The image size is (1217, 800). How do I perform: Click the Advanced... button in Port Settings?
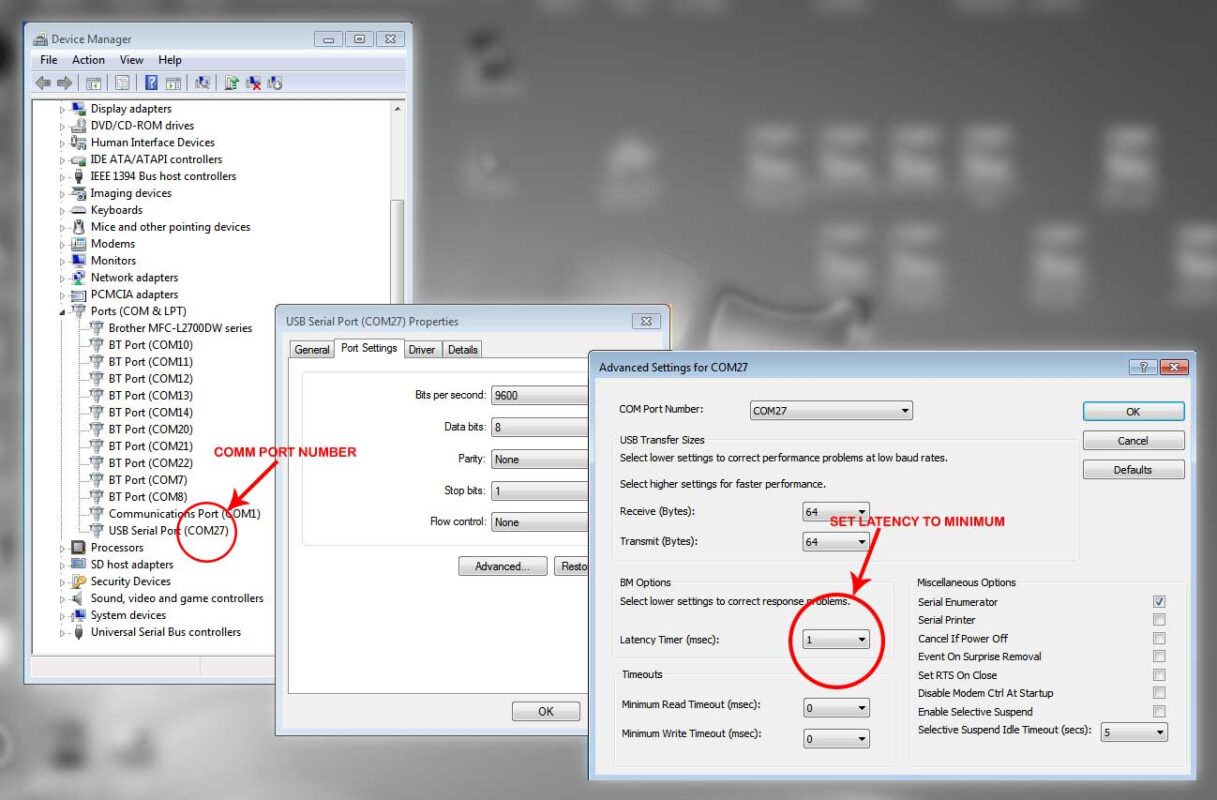(502, 566)
